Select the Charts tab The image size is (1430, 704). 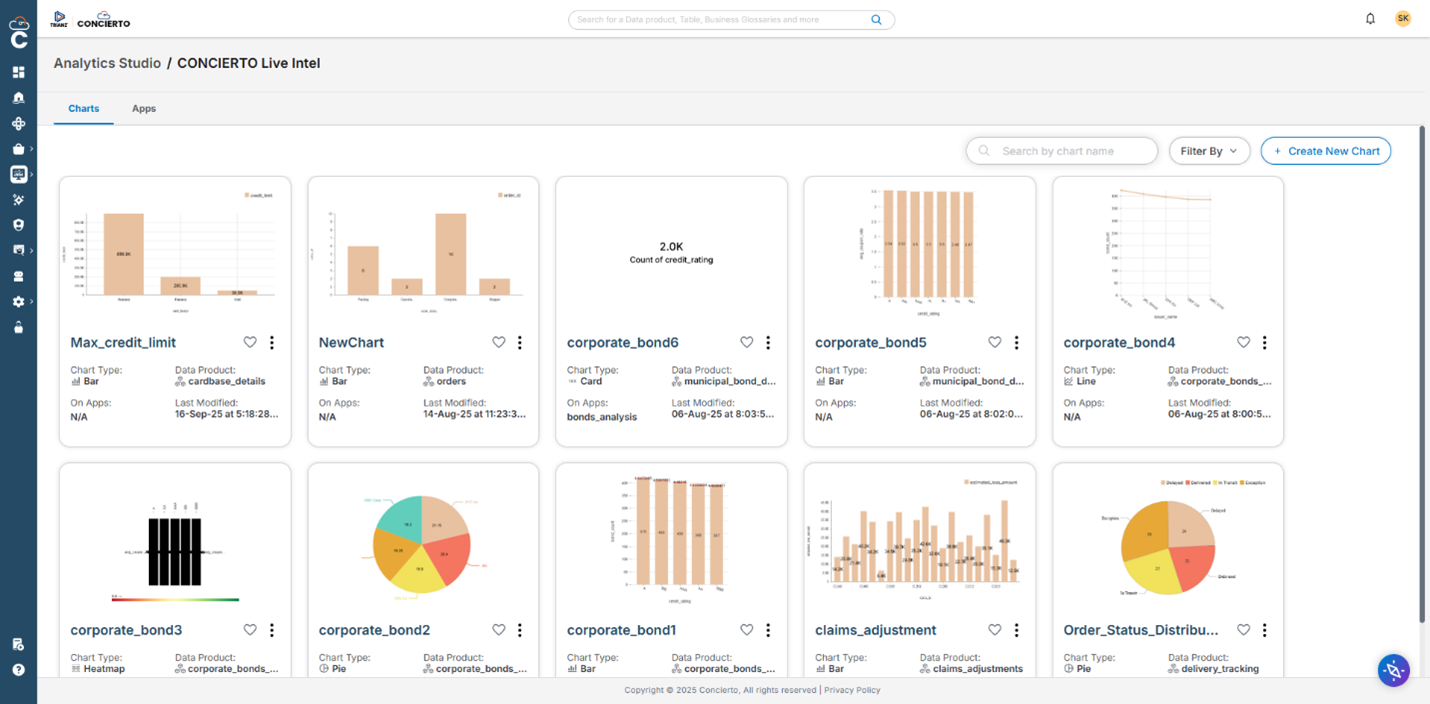83,108
